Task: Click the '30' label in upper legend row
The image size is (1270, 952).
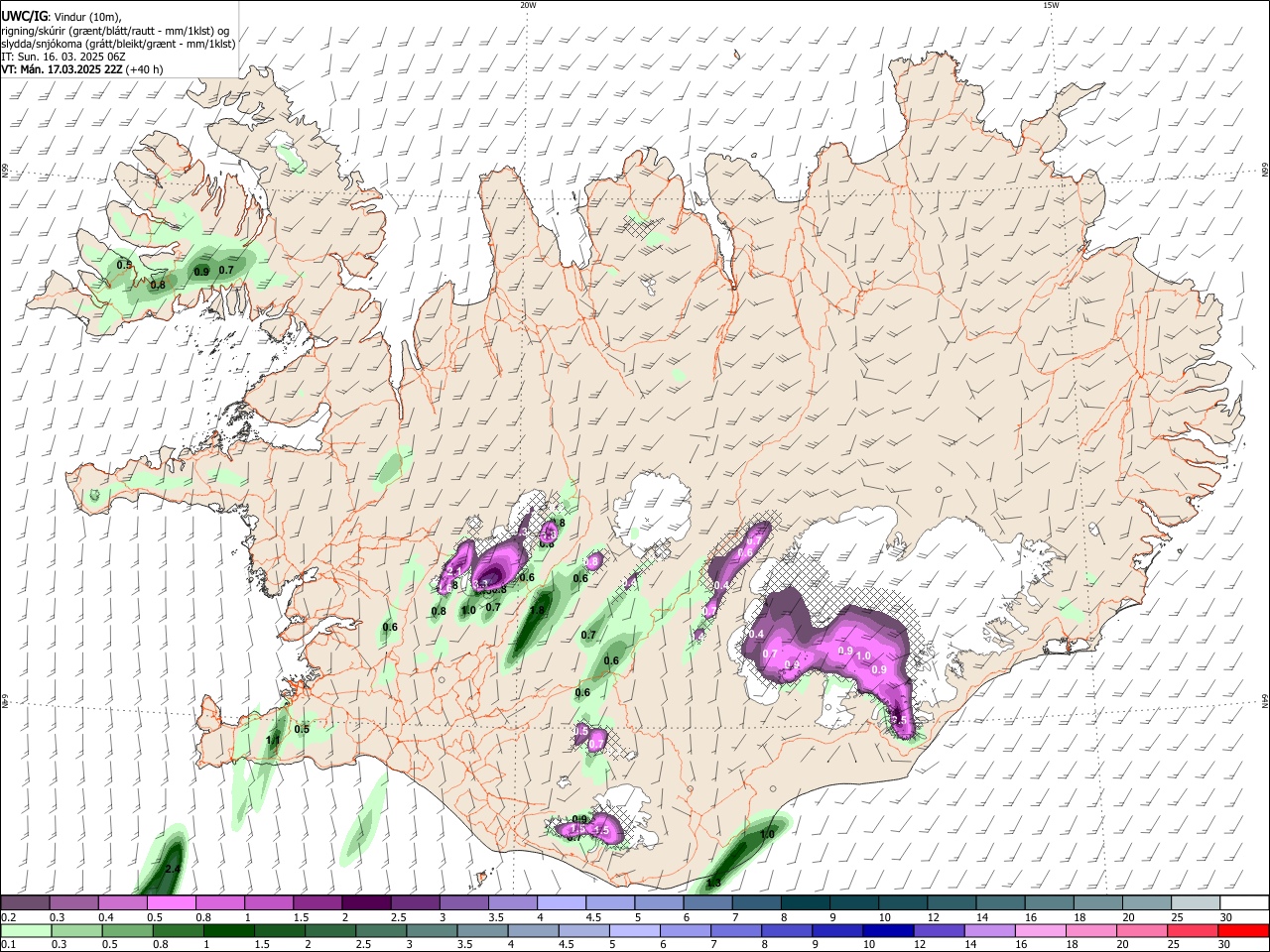Action: [x=1226, y=917]
